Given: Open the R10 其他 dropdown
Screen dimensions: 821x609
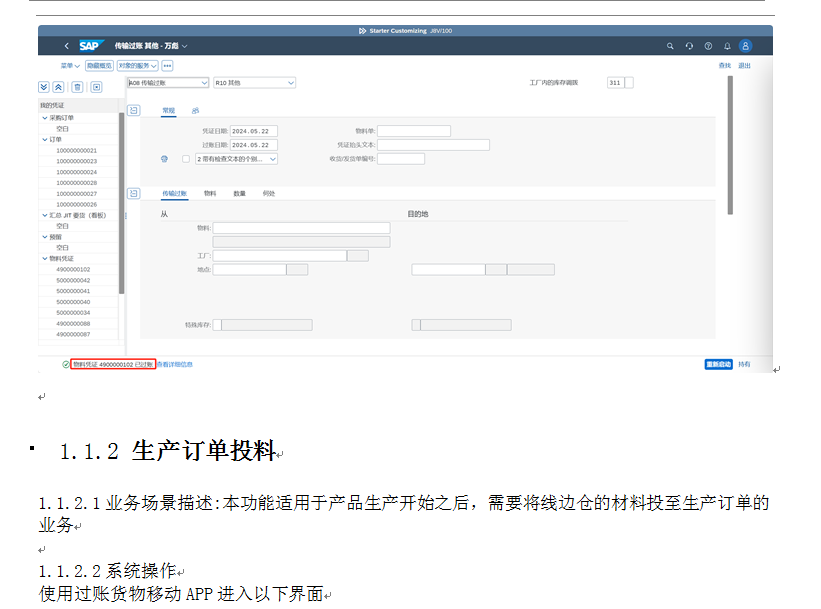Looking at the screenshot, I should pos(290,83).
